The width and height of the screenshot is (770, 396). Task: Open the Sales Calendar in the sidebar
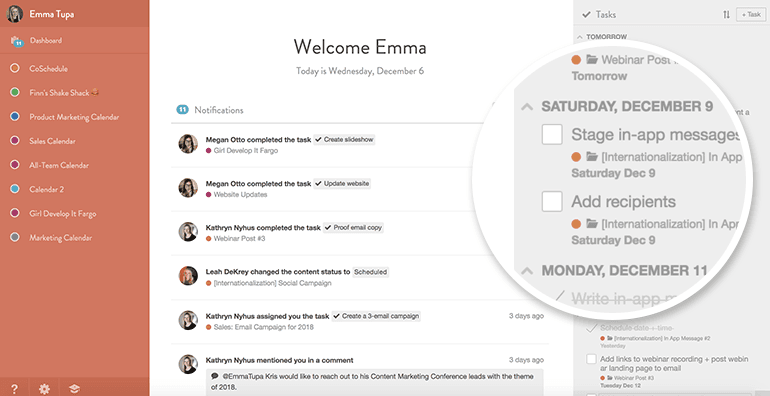52,141
